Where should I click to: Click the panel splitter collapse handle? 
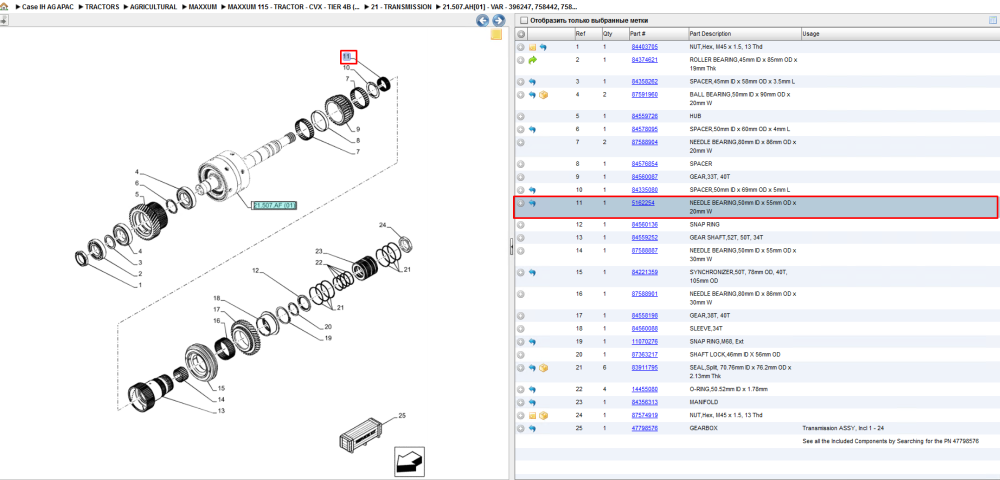pyautogui.click(x=511, y=248)
